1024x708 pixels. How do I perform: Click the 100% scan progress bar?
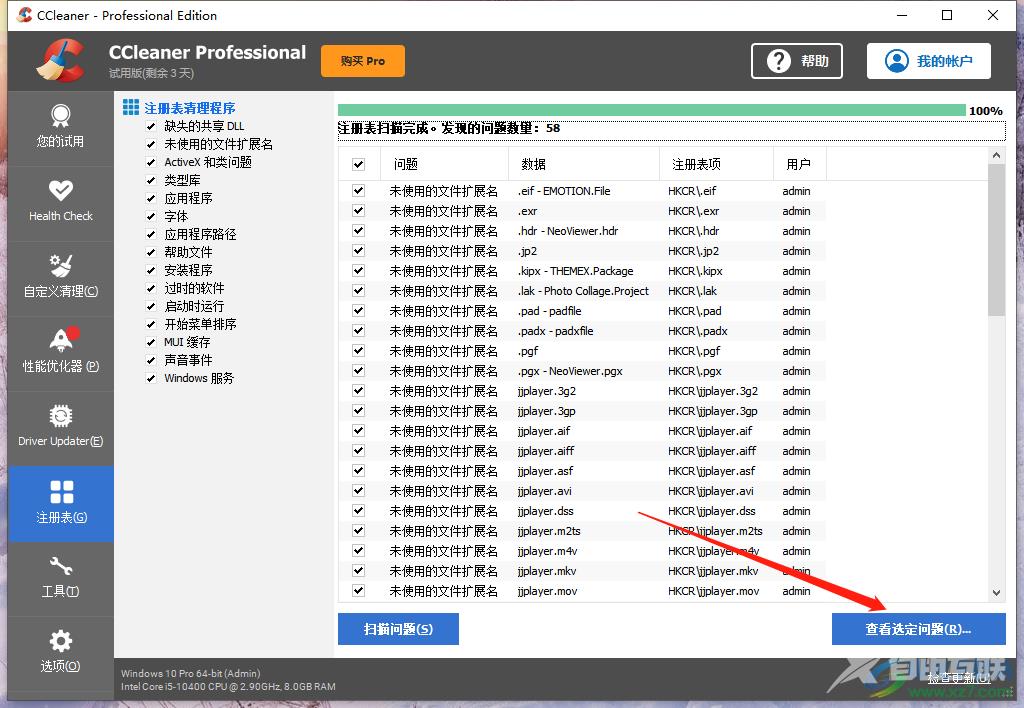[x=651, y=110]
